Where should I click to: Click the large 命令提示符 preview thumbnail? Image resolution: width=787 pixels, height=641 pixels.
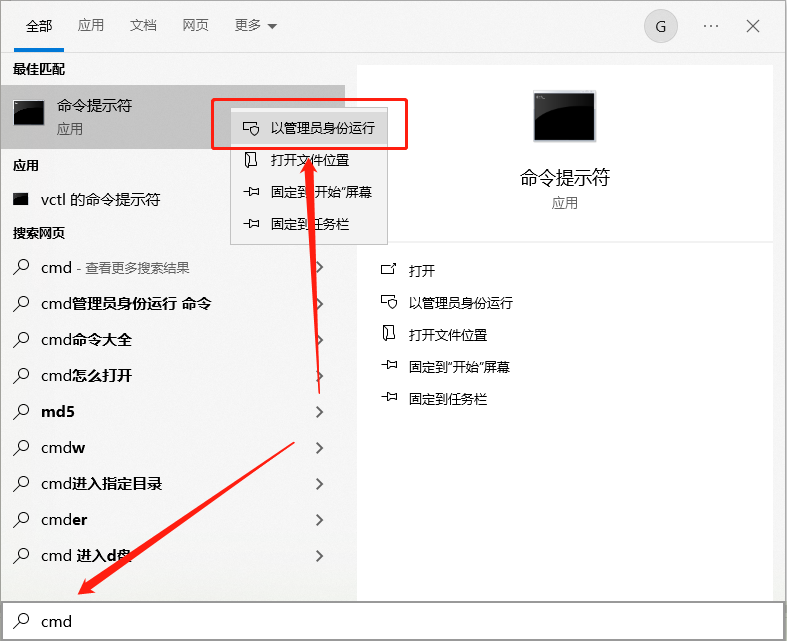click(564, 116)
